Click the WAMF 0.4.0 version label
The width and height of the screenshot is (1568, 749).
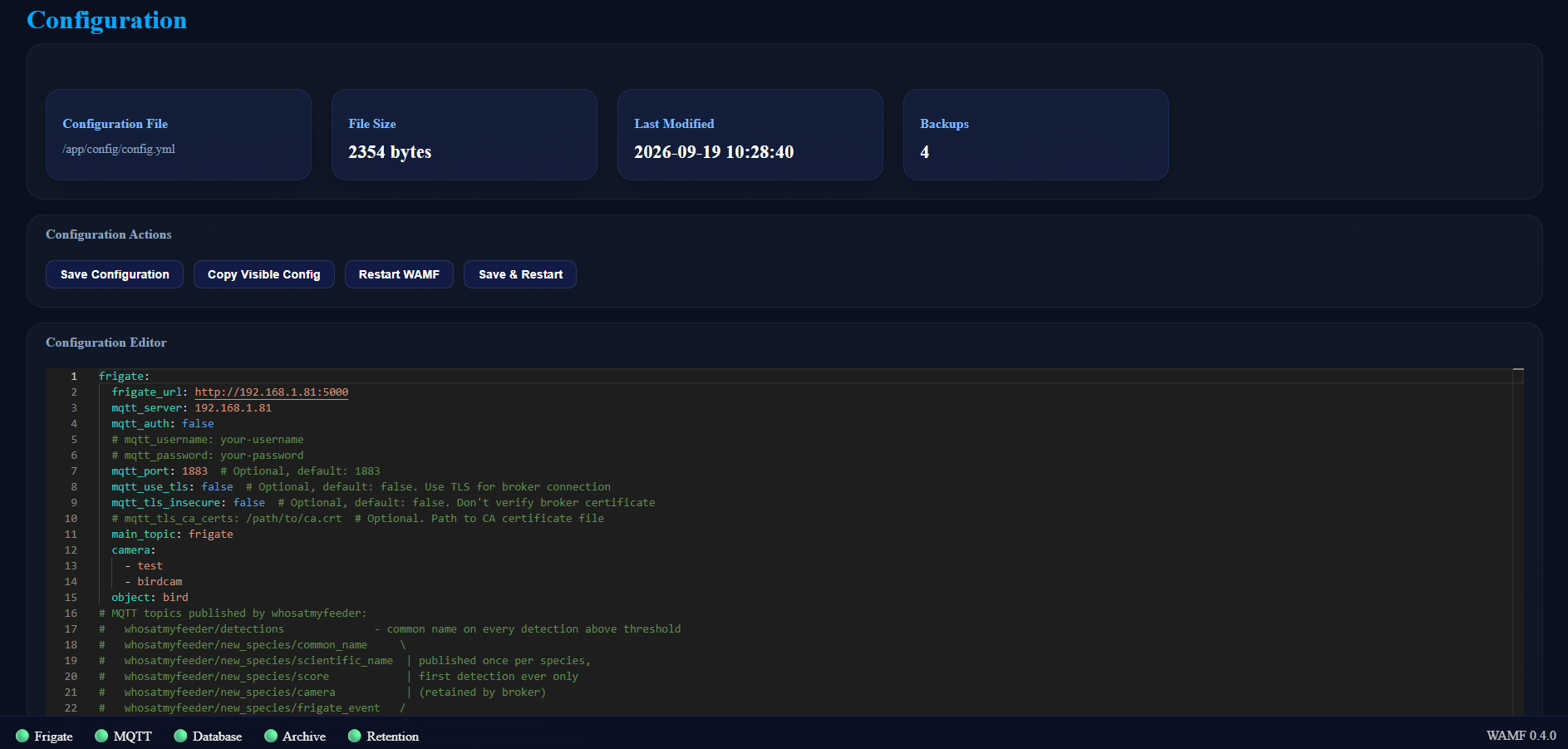(x=1521, y=736)
